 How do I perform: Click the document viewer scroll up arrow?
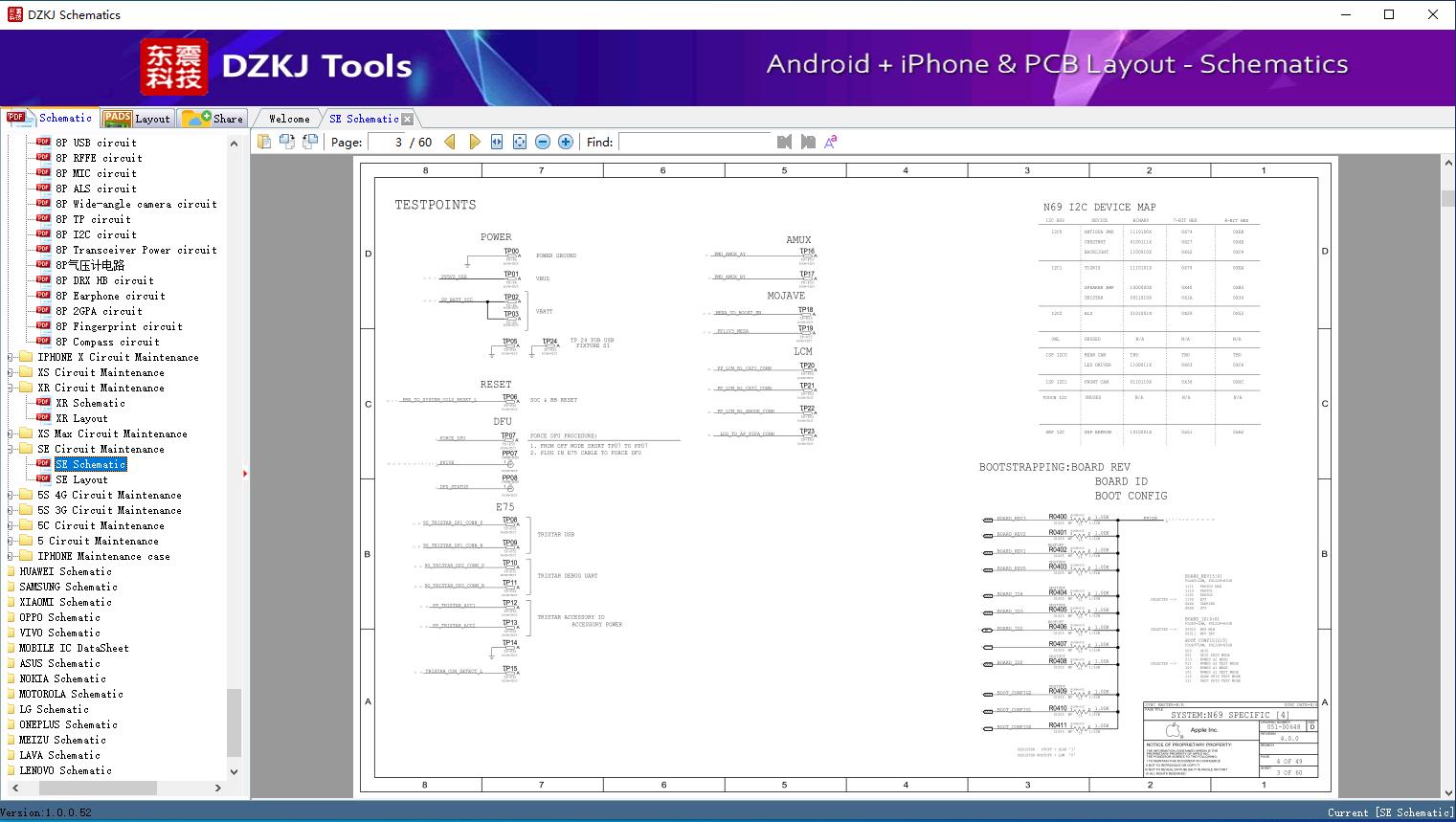[x=1447, y=164]
